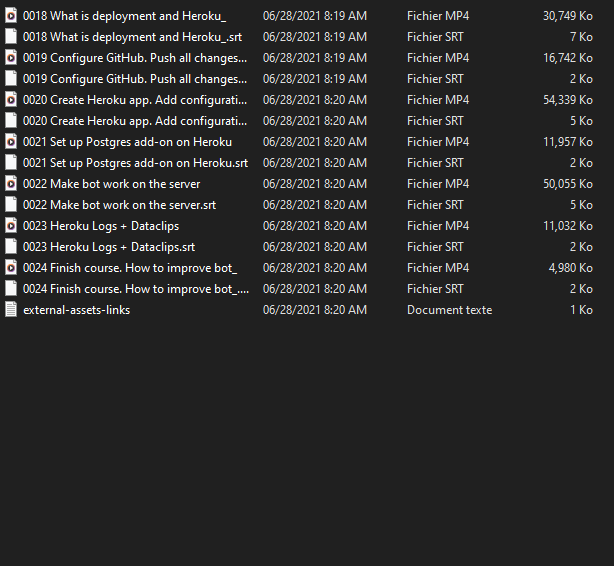The height and width of the screenshot is (566, 614).
Task: Click the Document texte type label
Action: coord(449,310)
